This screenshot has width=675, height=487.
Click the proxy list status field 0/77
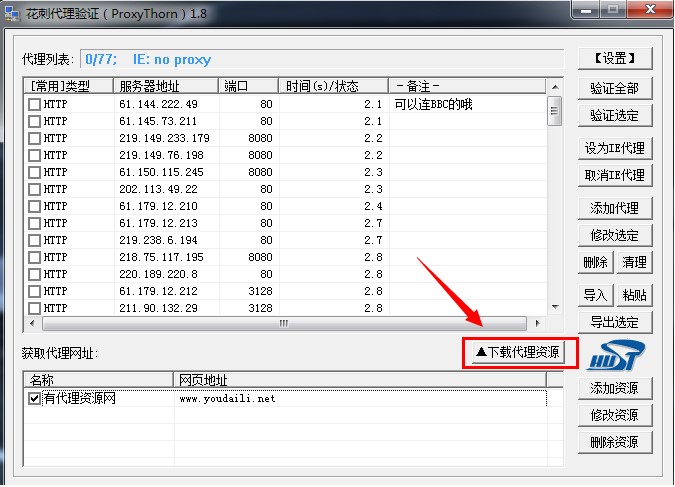point(322,59)
